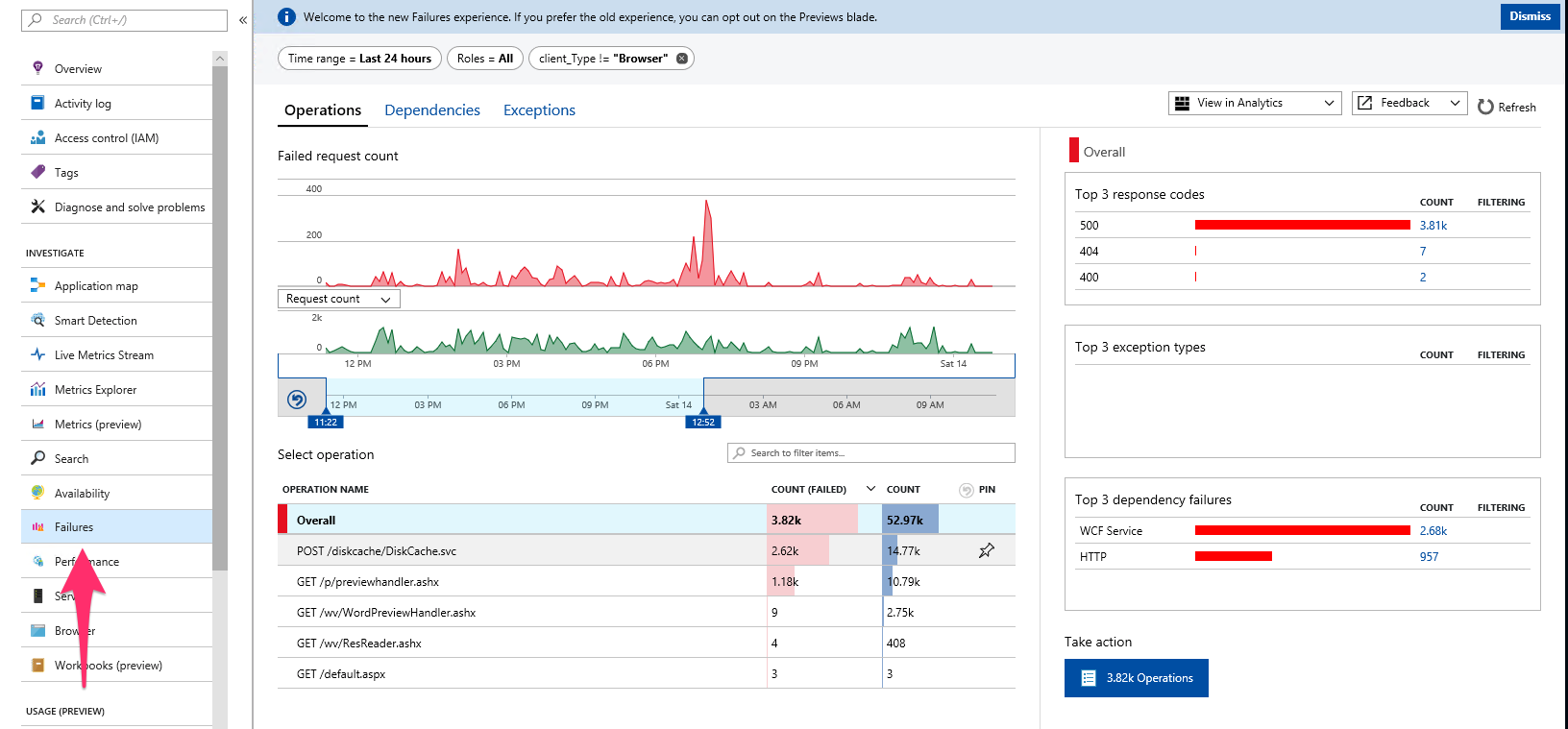Open the Feedback dropdown

tap(1409, 103)
